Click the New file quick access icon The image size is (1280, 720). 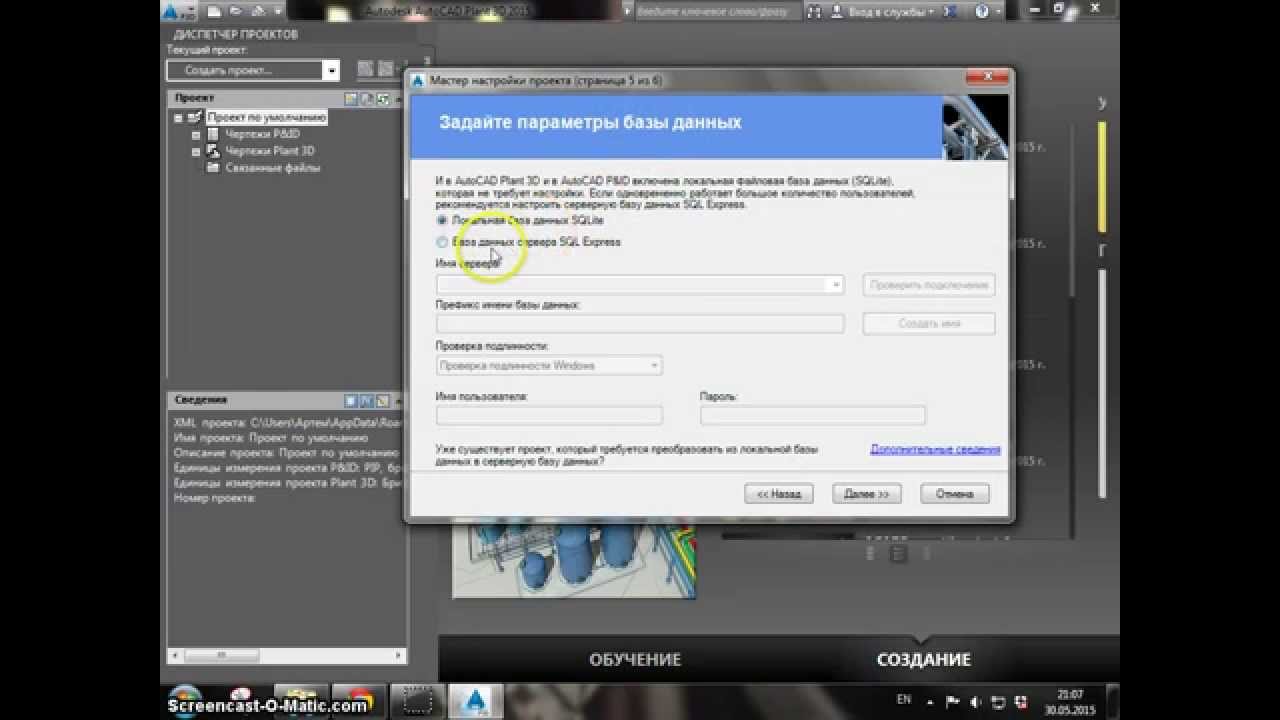213,12
